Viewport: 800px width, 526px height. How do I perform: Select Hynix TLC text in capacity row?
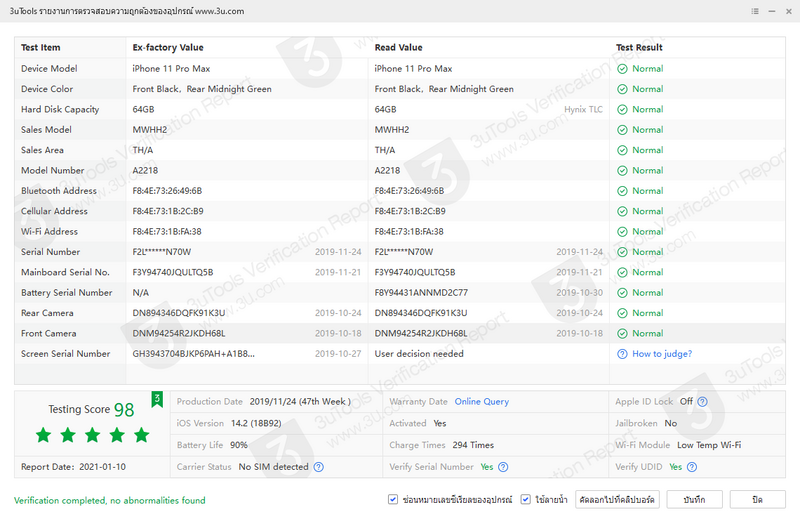(583, 110)
